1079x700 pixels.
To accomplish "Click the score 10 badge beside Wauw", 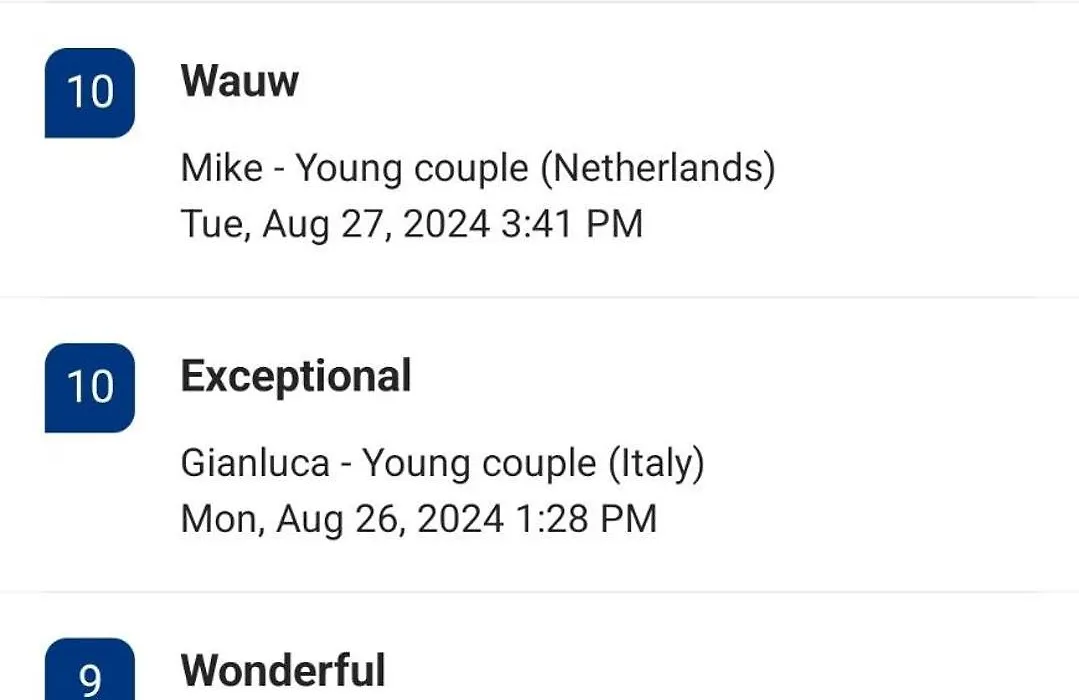I will (x=89, y=93).
